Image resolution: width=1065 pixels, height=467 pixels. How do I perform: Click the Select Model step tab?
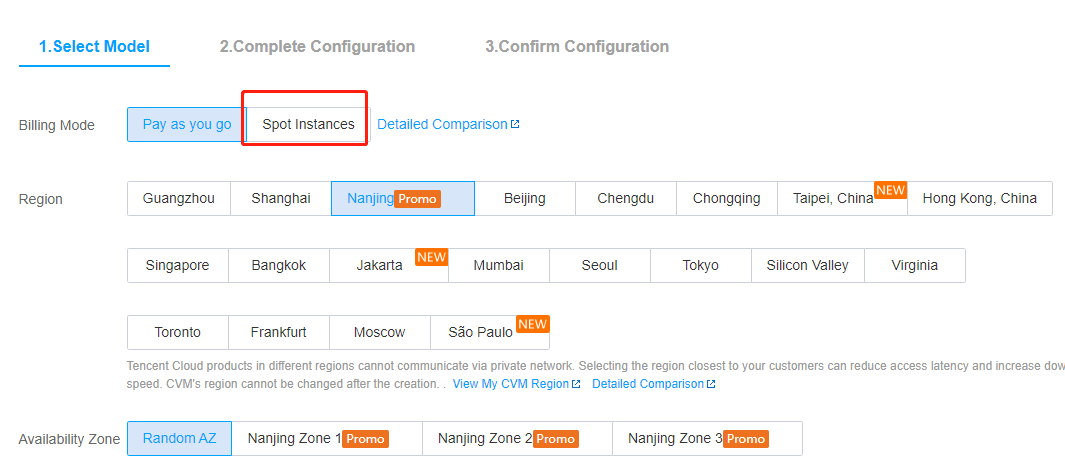[94, 47]
